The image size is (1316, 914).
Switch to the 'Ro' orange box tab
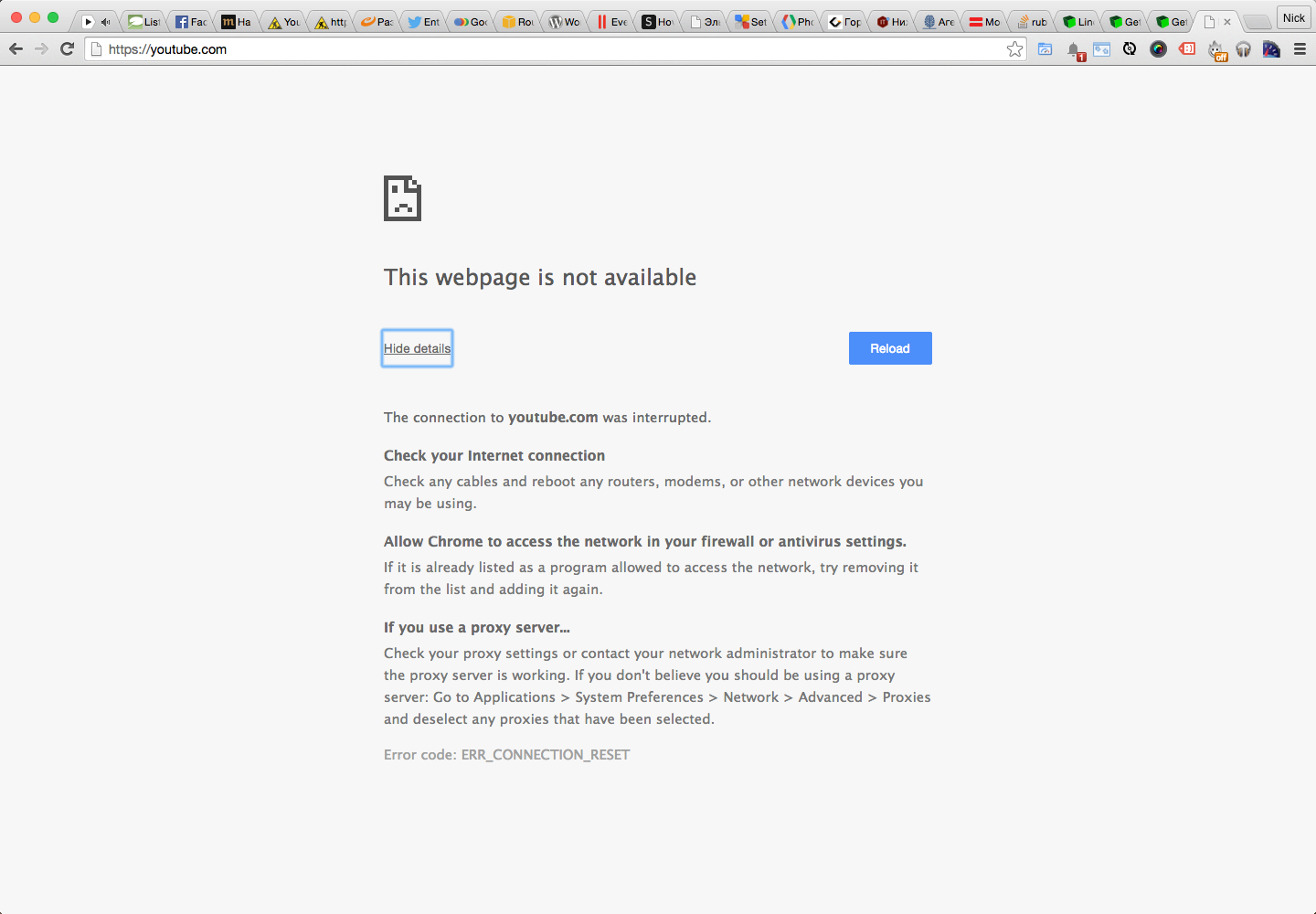[x=516, y=22]
